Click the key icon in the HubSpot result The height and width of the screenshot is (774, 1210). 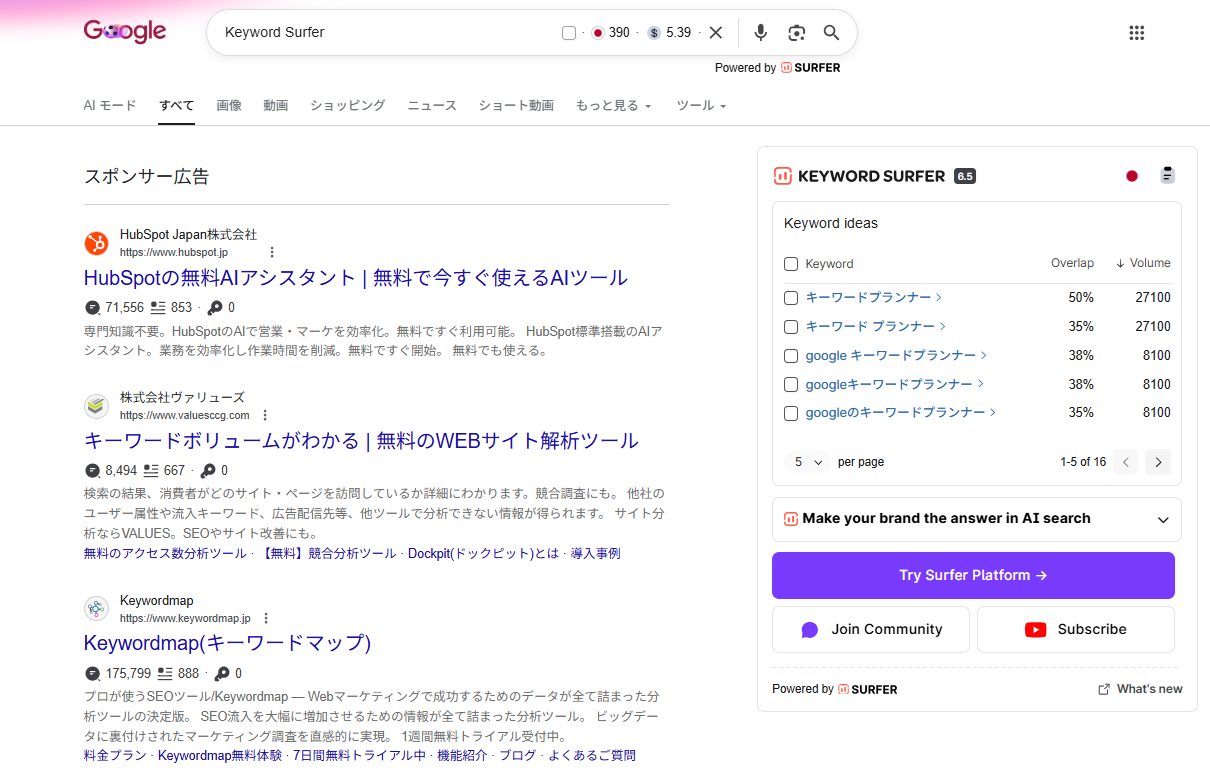(x=215, y=307)
